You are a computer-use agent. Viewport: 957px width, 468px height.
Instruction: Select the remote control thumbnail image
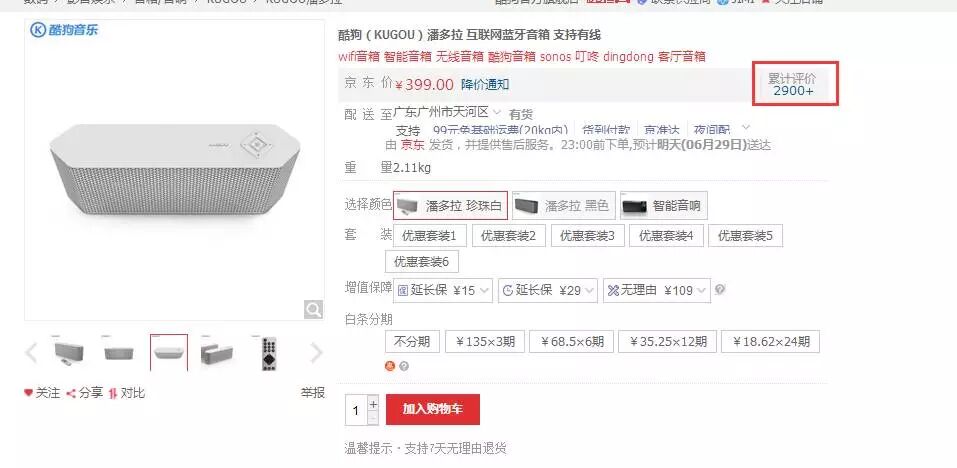(x=269, y=353)
